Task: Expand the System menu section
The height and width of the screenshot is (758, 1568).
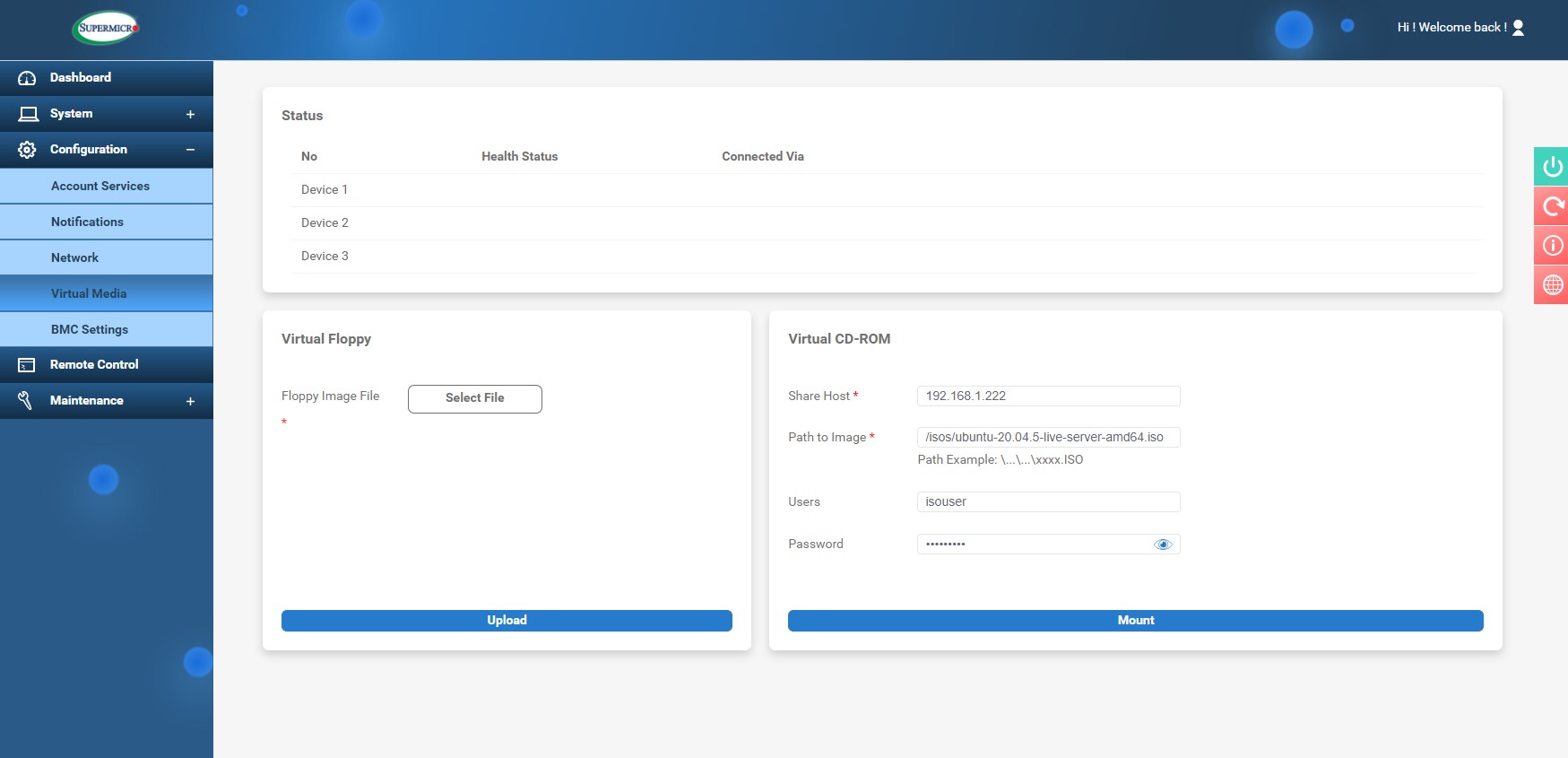Action: click(190, 114)
